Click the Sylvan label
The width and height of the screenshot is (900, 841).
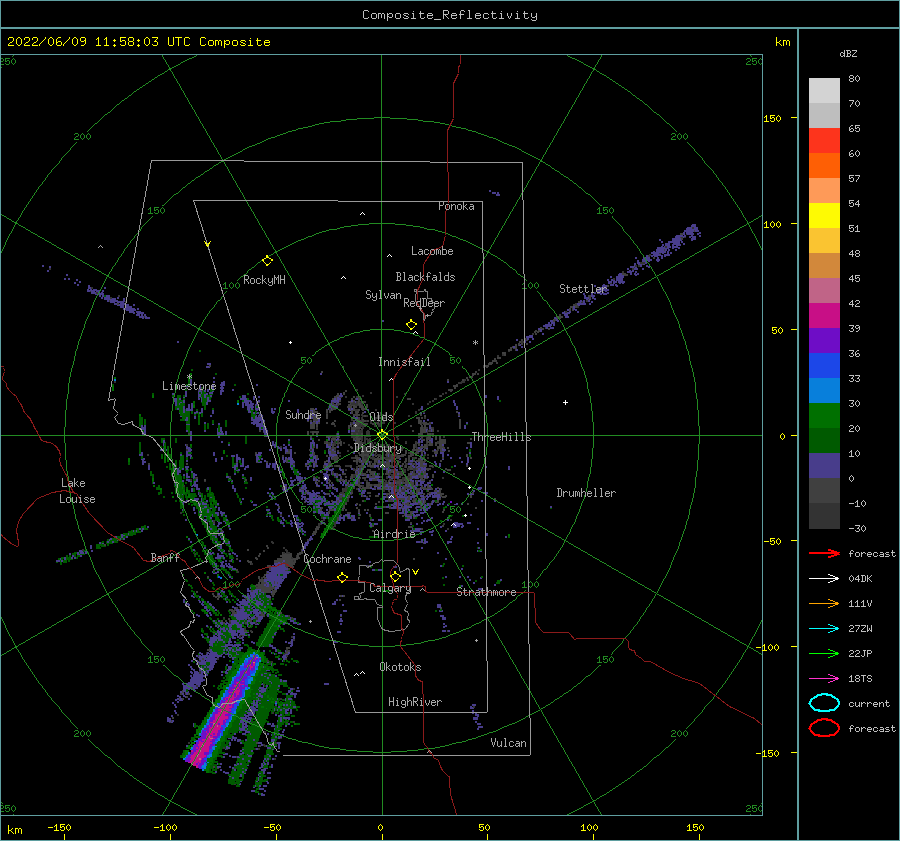point(383,295)
